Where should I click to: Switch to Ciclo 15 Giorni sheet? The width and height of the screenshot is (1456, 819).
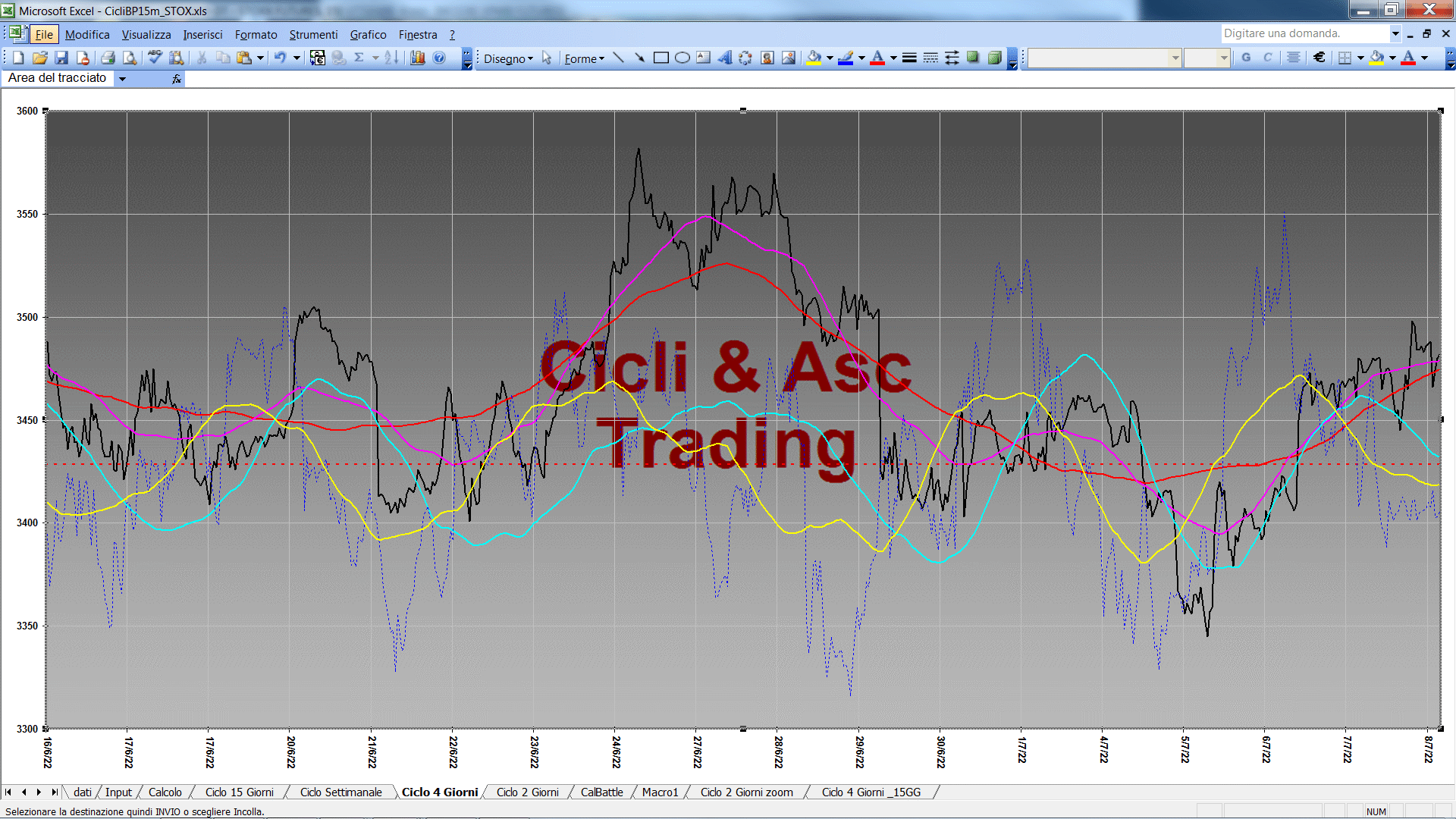pyautogui.click(x=239, y=792)
